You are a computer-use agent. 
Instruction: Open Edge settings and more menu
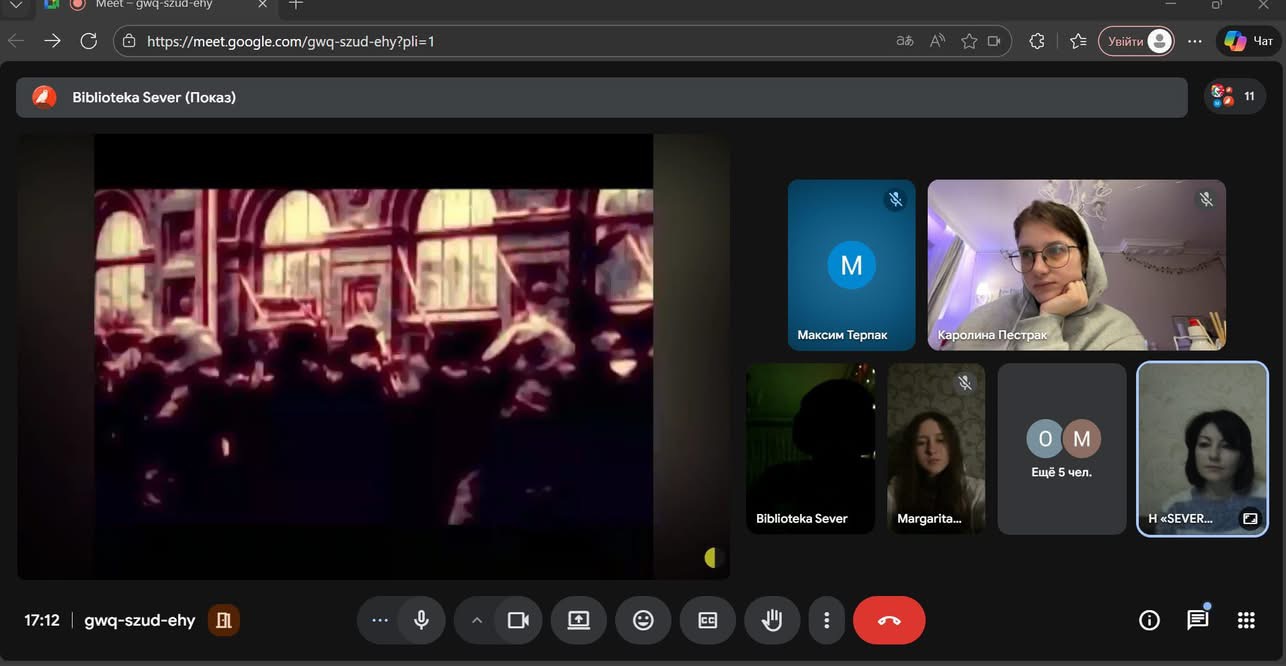pyautogui.click(x=1194, y=41)
